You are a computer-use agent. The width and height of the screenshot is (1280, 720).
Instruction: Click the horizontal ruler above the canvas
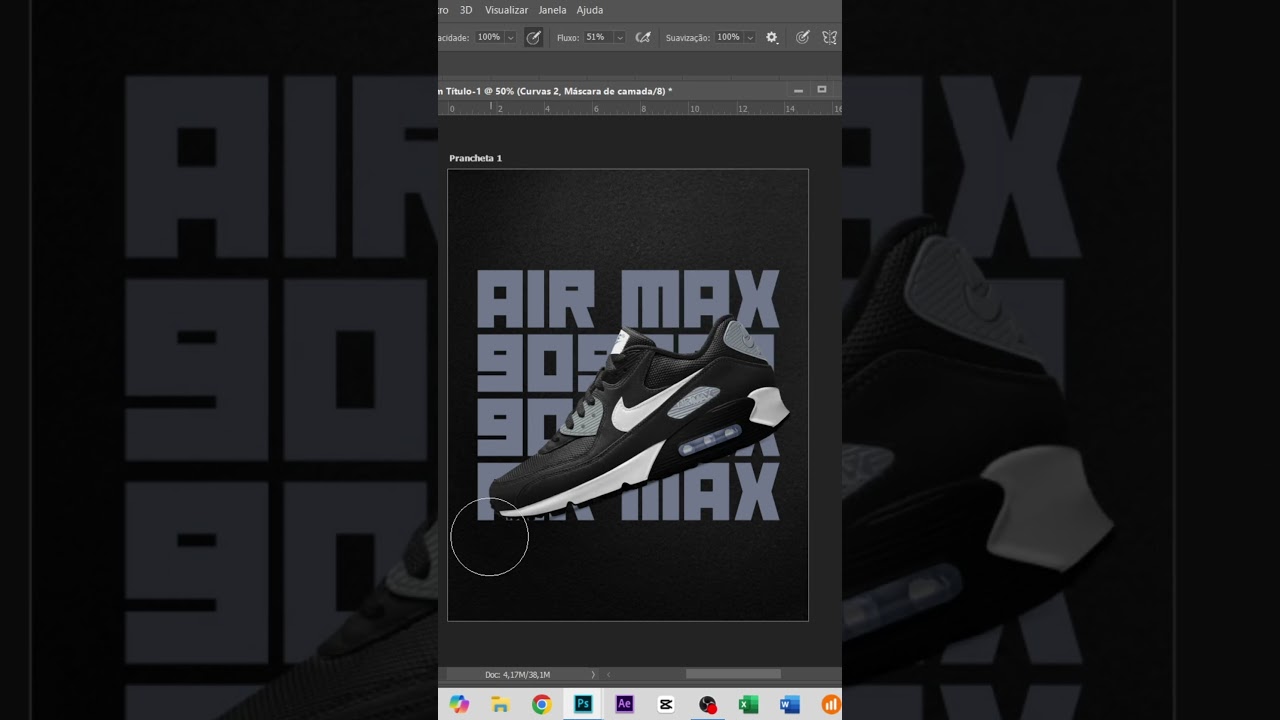click(640, 108)
